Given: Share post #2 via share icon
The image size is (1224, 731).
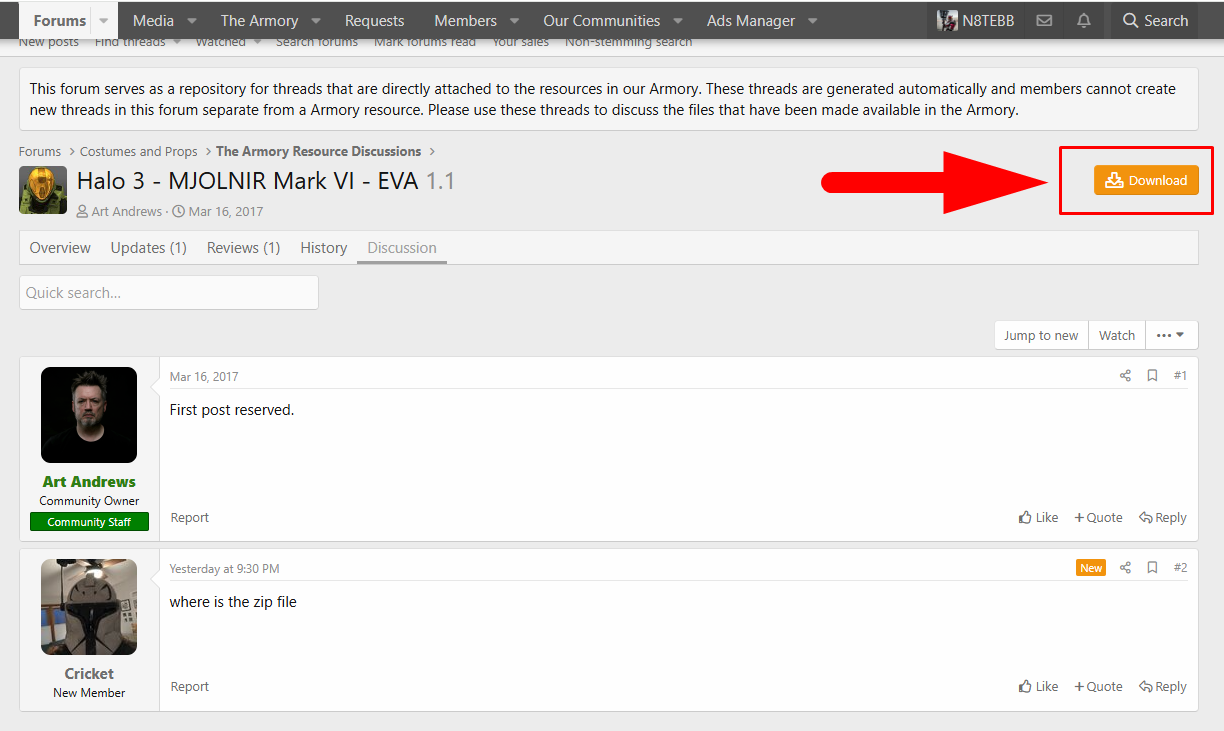Looking at the screenshot, I should click(1125, 568).
